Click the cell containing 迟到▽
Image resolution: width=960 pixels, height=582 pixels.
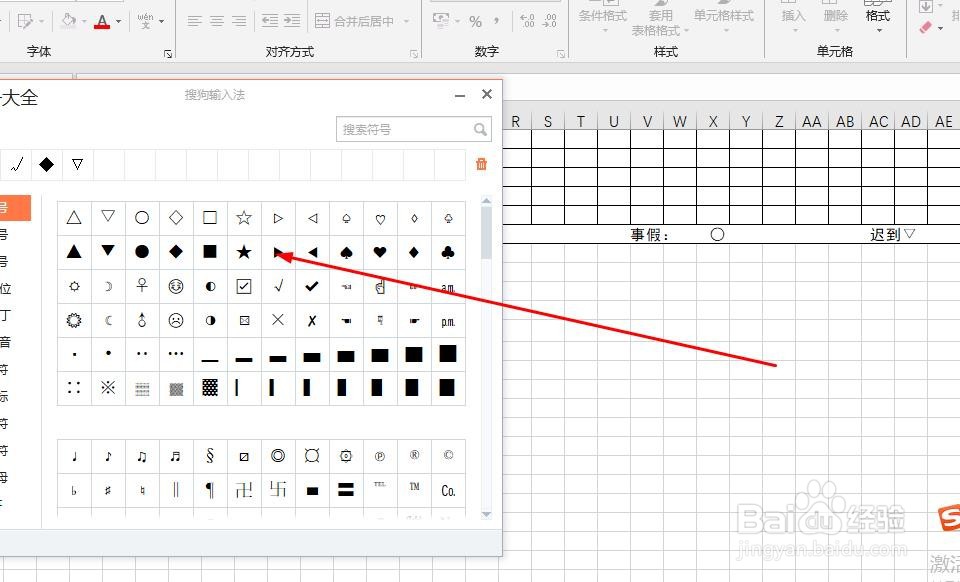(893, 234)
